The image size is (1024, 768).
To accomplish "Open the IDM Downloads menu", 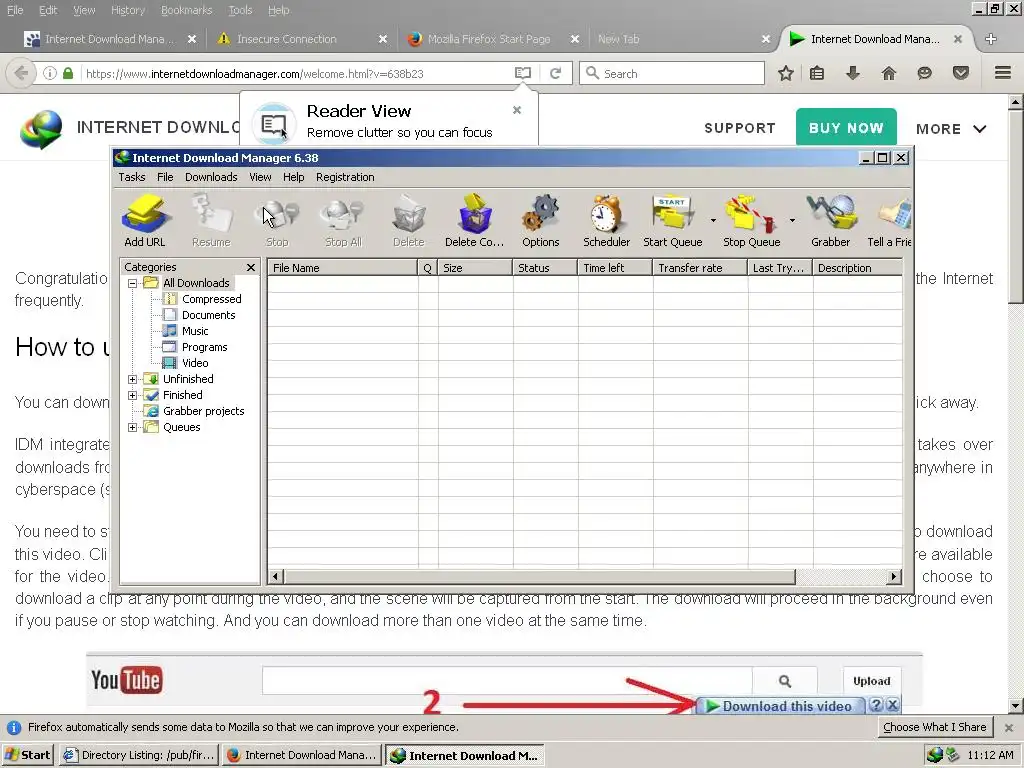I will [211, 177].
